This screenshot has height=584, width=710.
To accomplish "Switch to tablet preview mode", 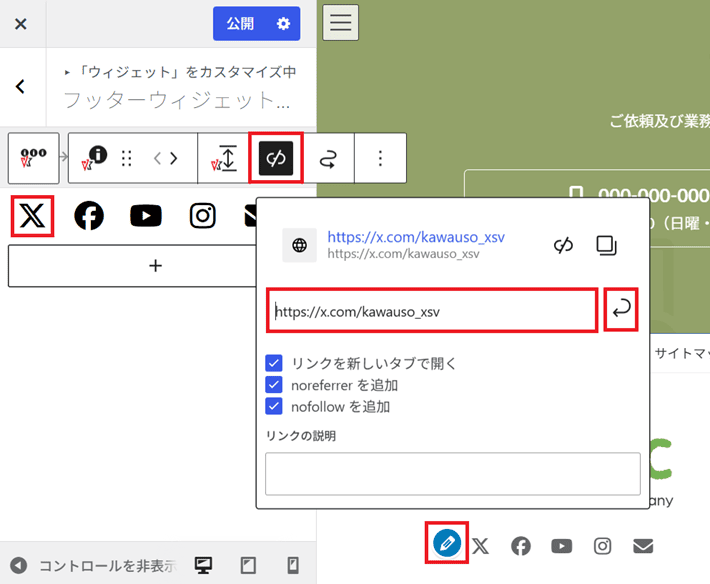I will tap(248, 565).
